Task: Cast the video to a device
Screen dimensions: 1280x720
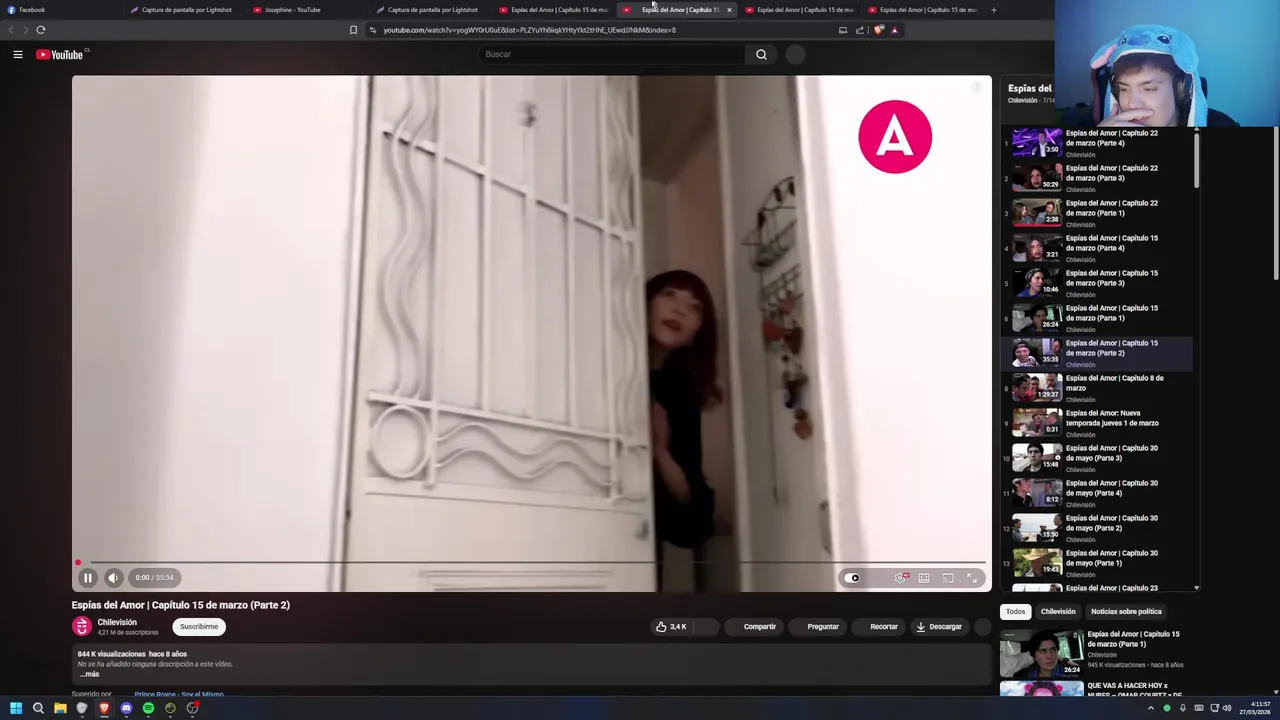Action: pos(948,578)
